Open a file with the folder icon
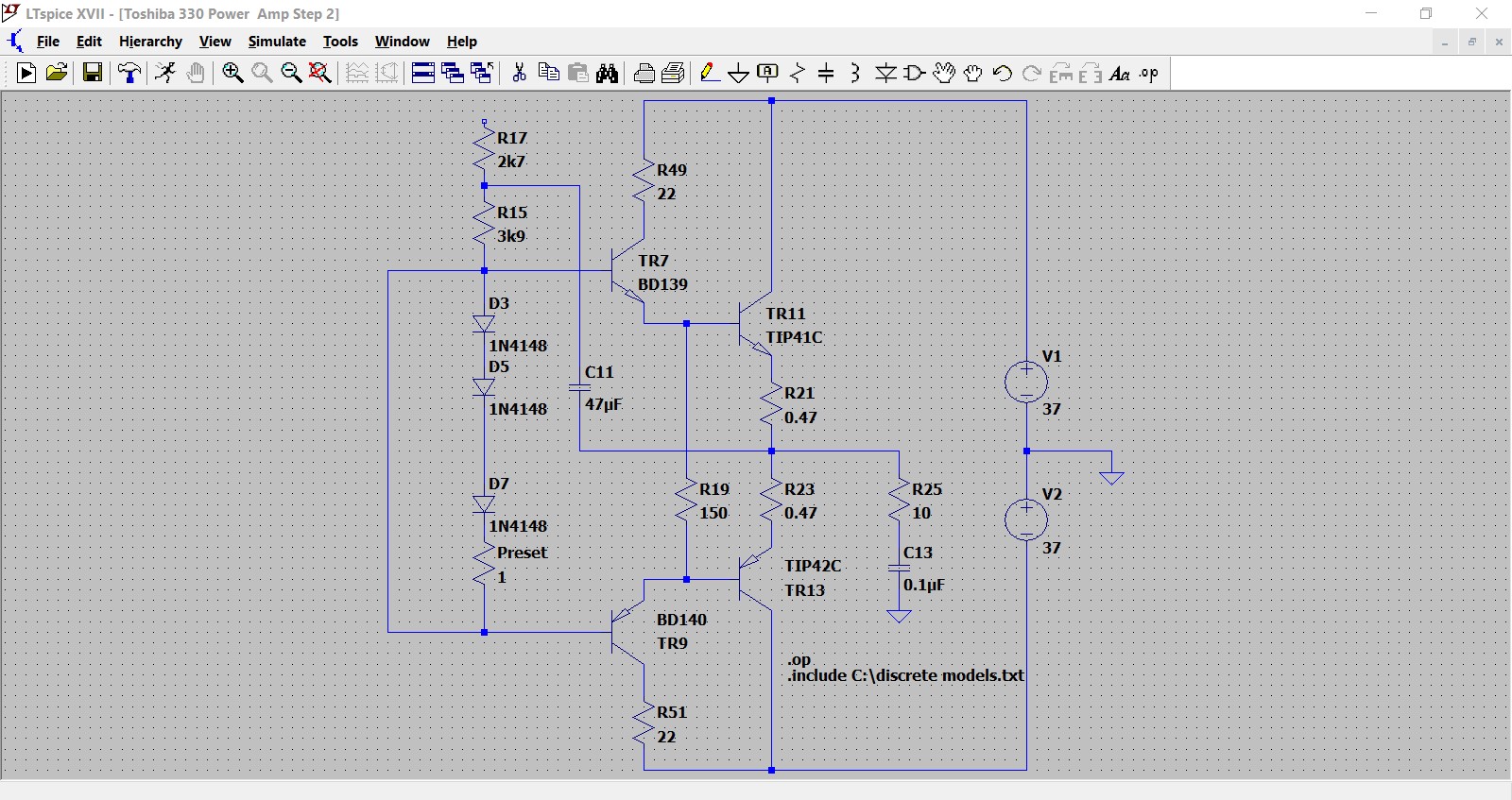 tap(57, 73)
